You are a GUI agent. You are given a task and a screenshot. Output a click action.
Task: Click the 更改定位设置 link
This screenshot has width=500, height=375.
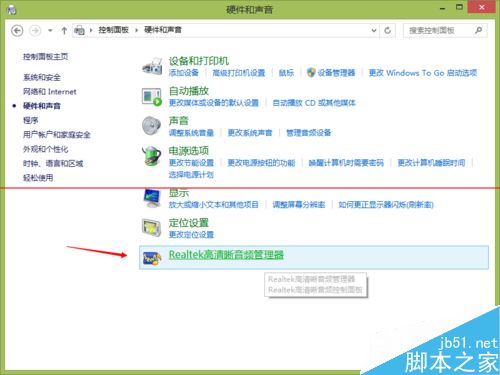pos(191,234)
